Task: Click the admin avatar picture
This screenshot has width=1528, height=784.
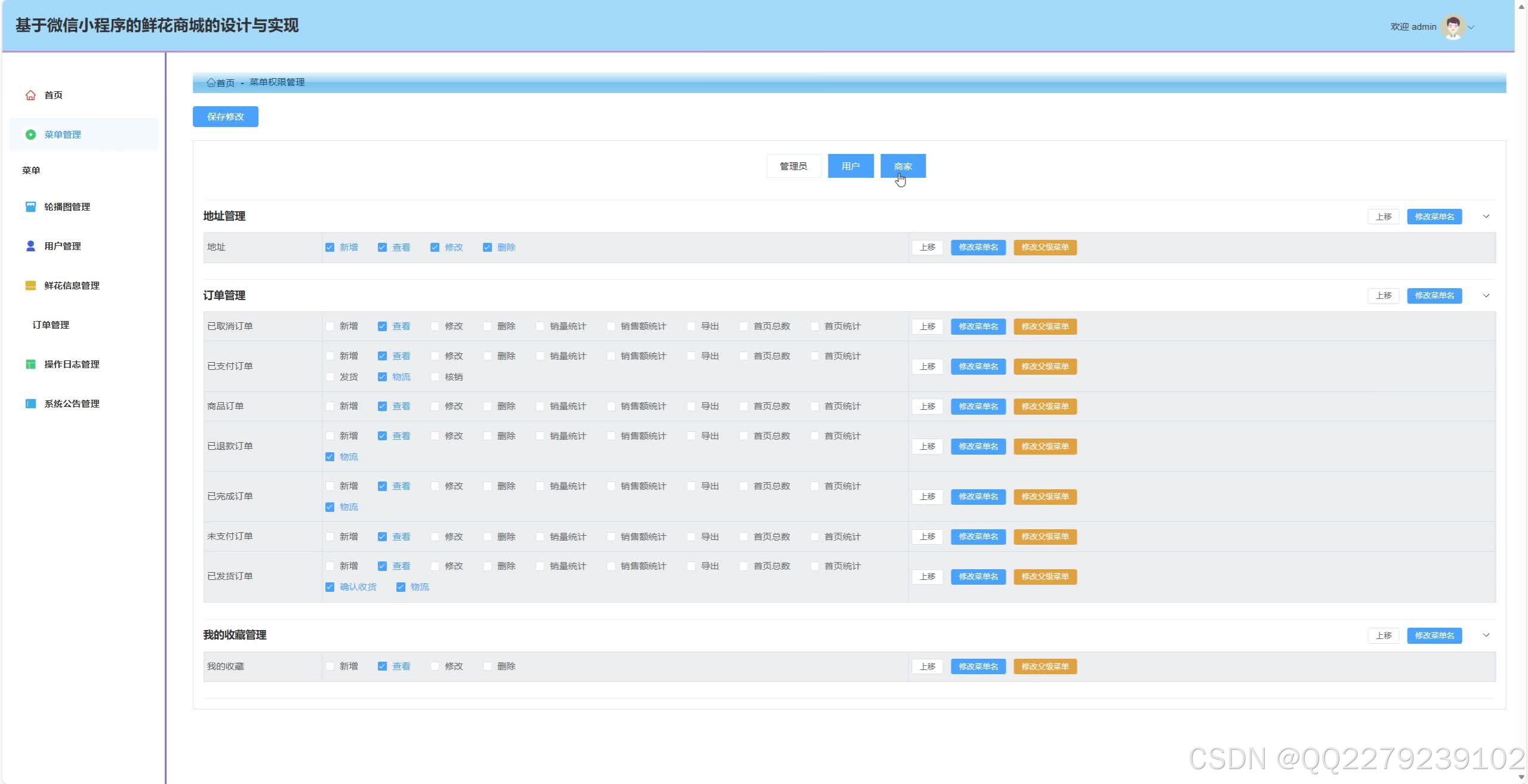Action: 1453,27
